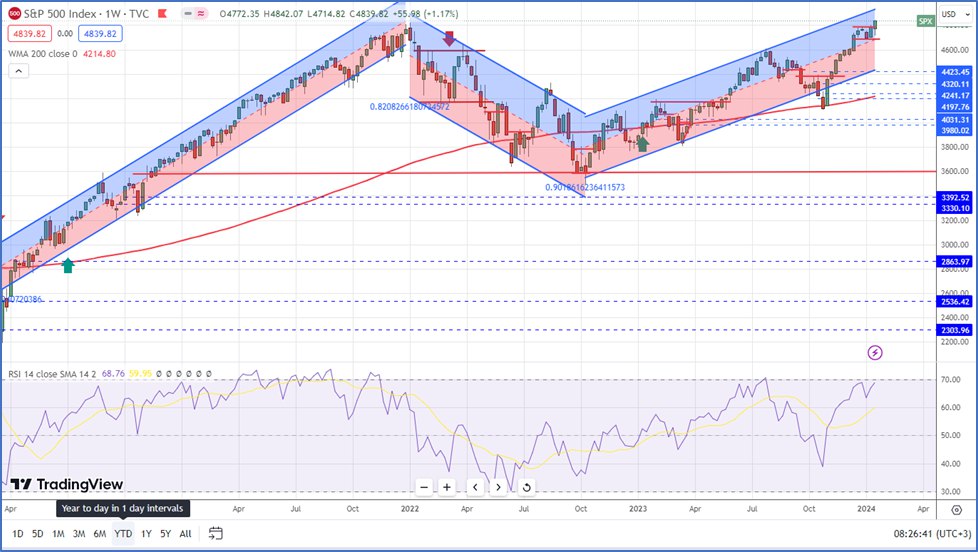Select the 1M time range
Viewport: 978px width, 552px height.
click(58, 533)
